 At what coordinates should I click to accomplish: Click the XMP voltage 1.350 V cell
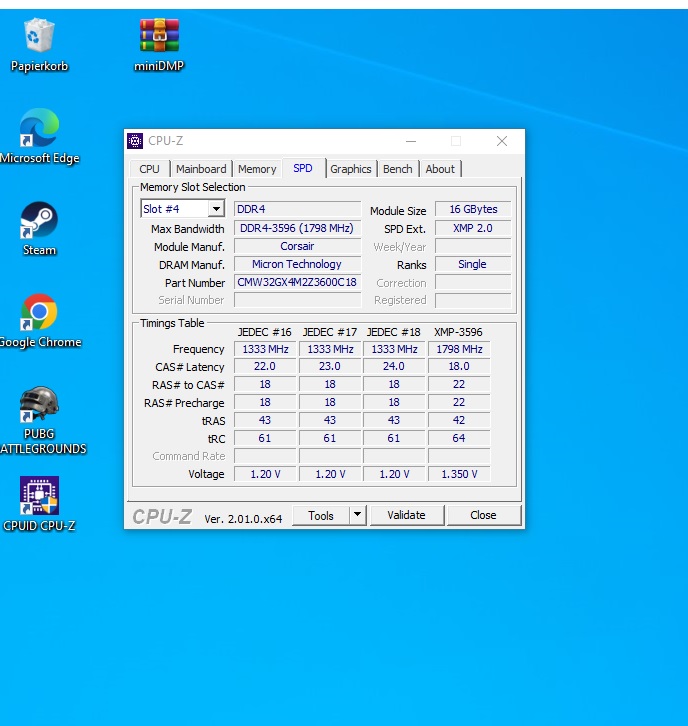pos(459,474)
